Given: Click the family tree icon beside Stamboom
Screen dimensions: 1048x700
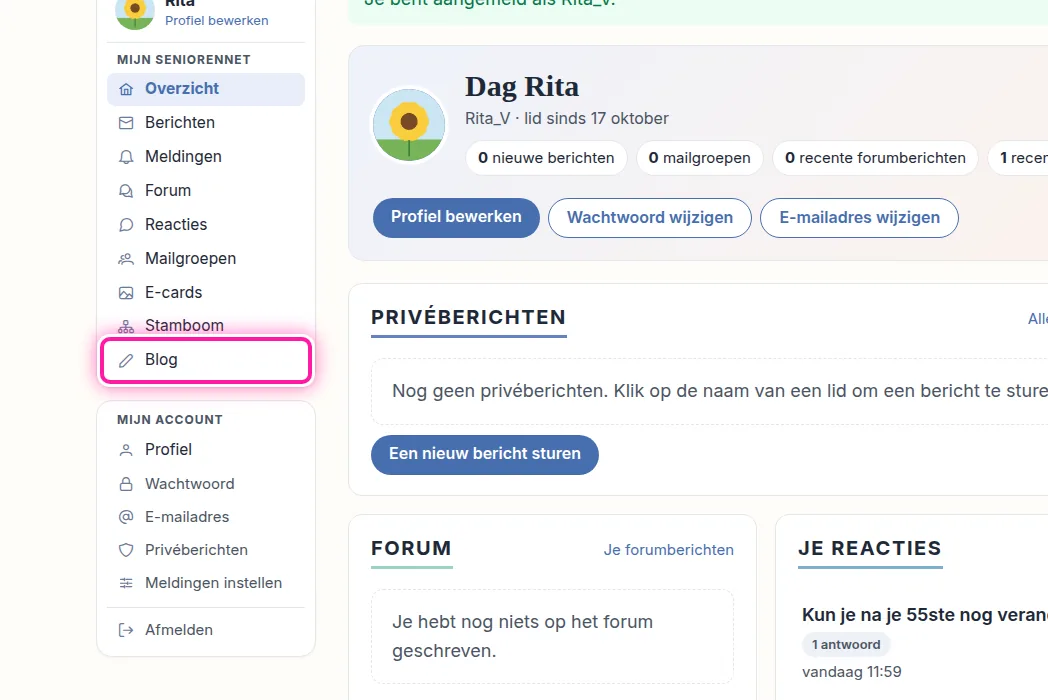Looking at the screenshot, I should (x=126, y=326).
